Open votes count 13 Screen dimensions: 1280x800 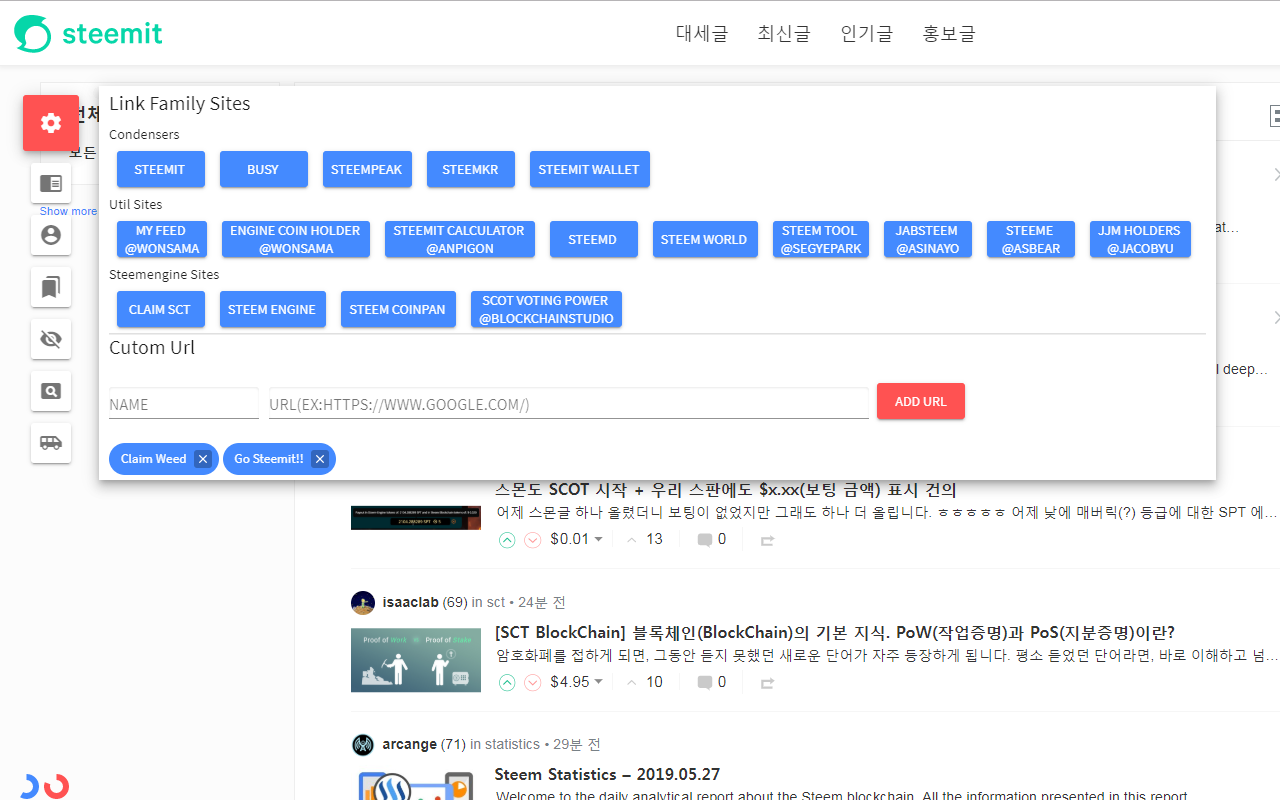point(654,539)
